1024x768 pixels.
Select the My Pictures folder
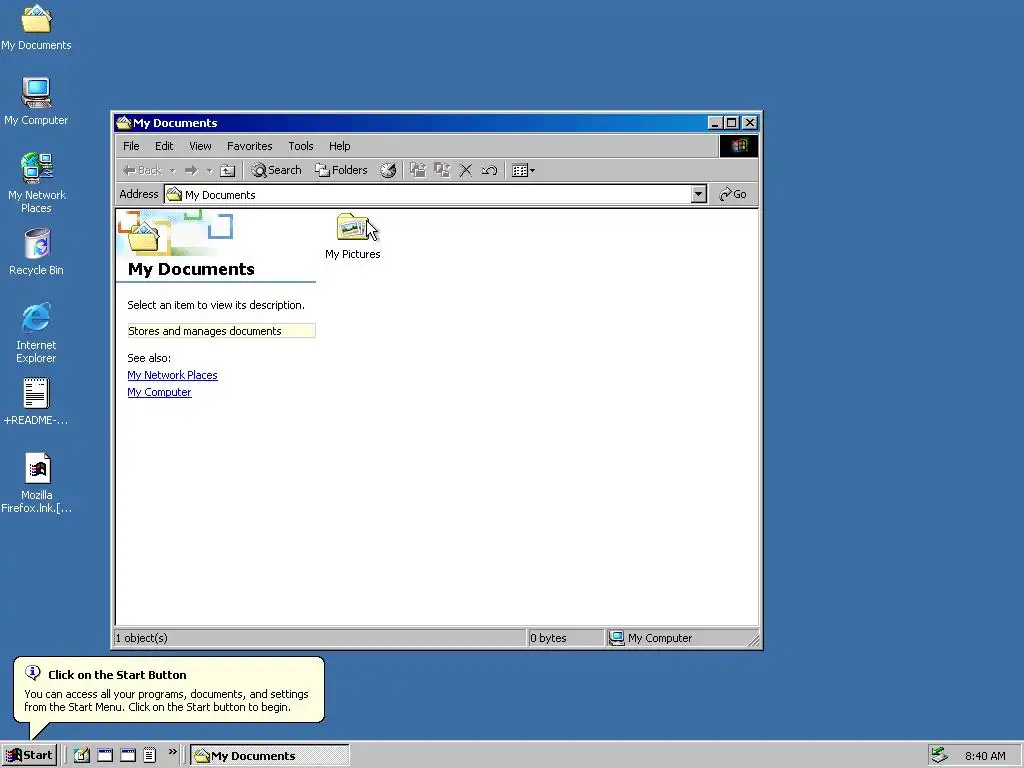click(x=353, y=236)
